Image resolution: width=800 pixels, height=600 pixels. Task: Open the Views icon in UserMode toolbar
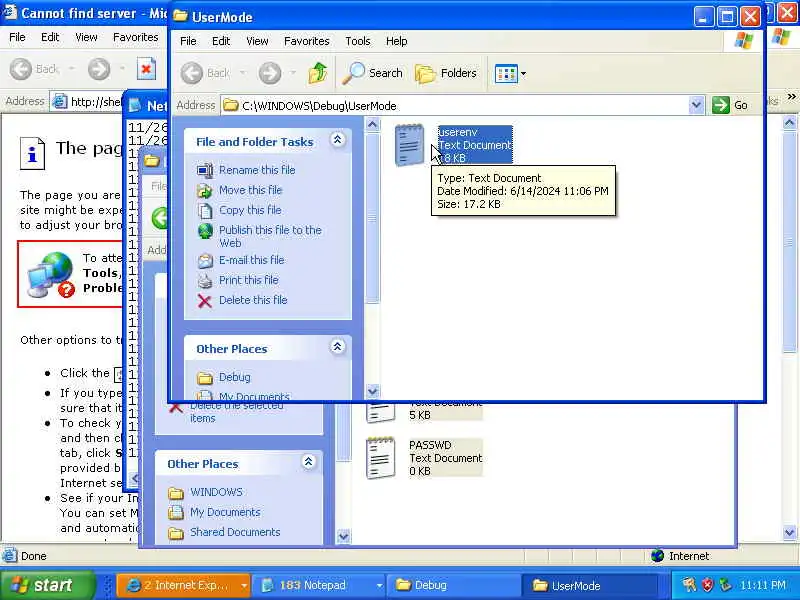506,73
